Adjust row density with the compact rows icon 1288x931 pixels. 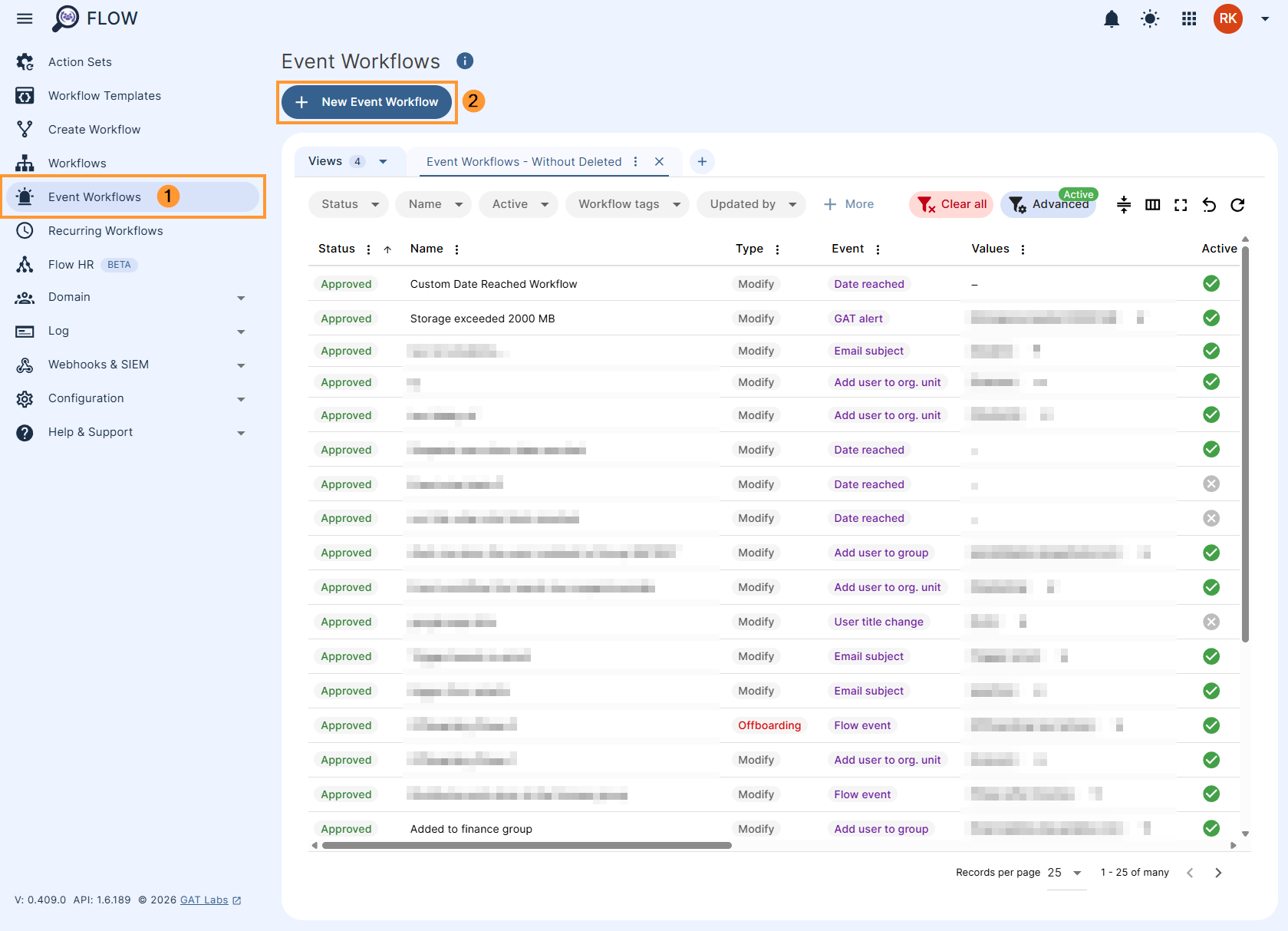[x=1123, y=205]
